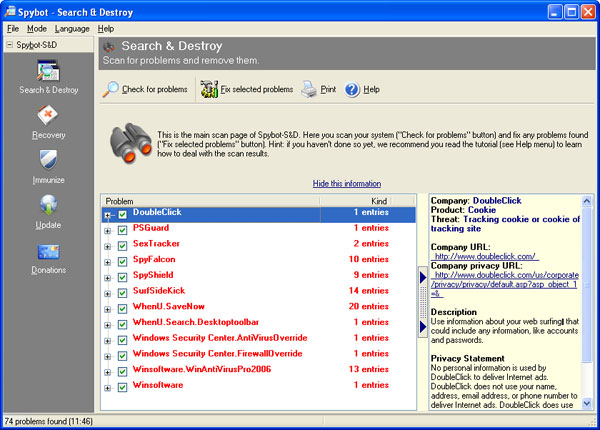Image resolution: width=600 pixels, height=430 pixels.
Task: Expand the SpyShield tree node
Action: pyautogui.click(x=108, y=278)
